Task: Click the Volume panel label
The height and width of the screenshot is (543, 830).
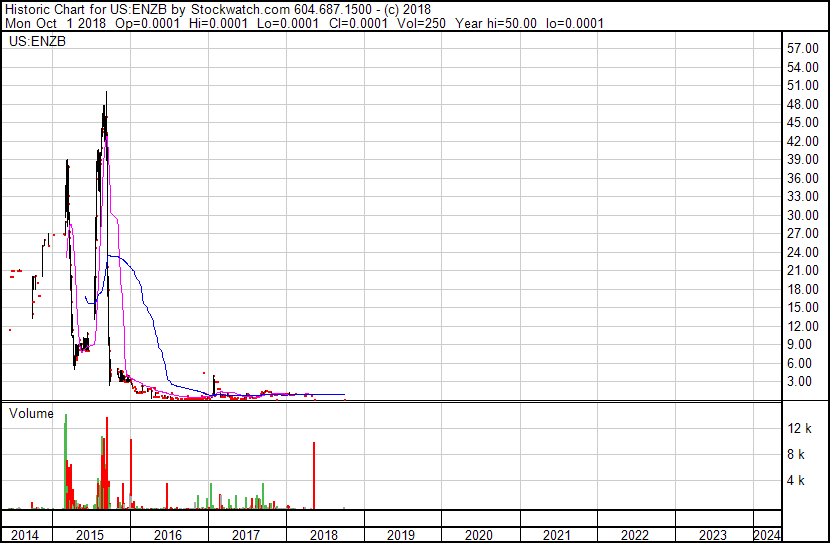Action: pyautogui.click(x=31, y=414)
